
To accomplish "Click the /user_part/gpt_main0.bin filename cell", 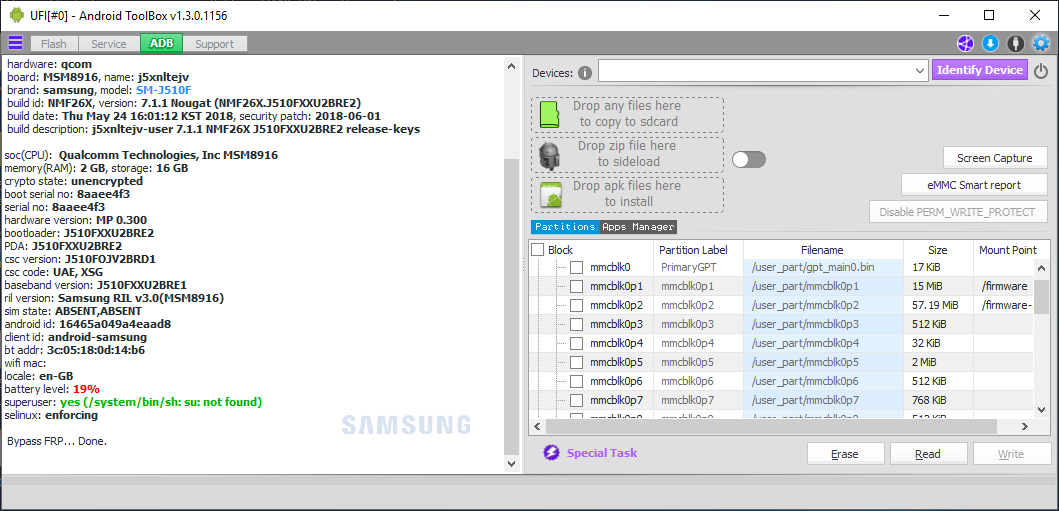I will (x=823, y=267).
